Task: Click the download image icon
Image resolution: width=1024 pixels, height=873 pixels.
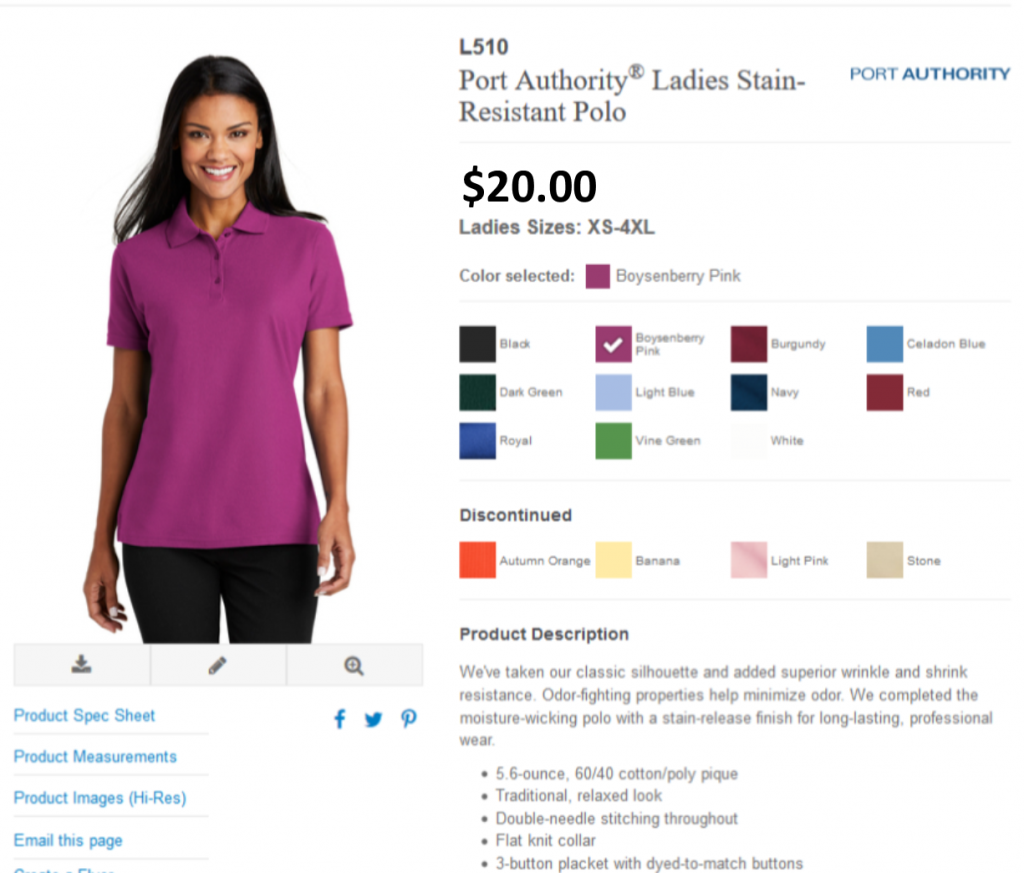Action: click(81, 664)
